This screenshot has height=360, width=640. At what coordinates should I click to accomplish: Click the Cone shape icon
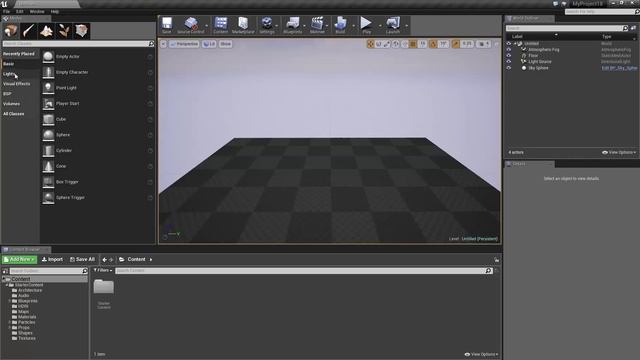[48, 166]
